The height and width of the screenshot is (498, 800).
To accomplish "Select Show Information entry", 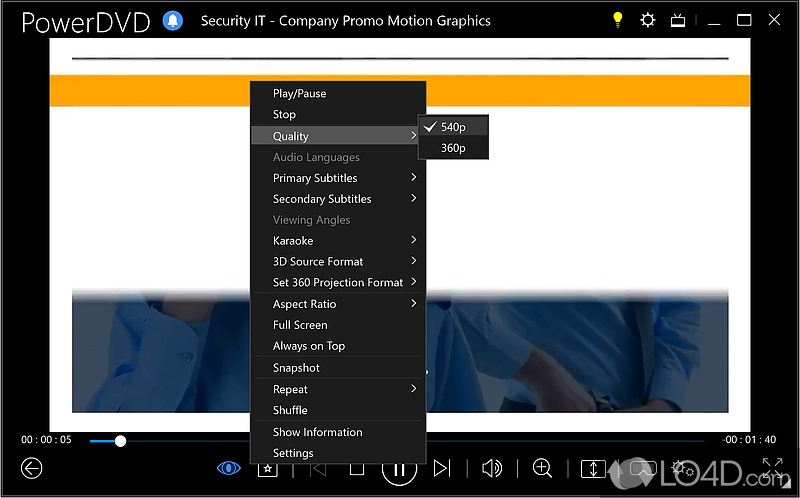I will click(x=338, y=432).
